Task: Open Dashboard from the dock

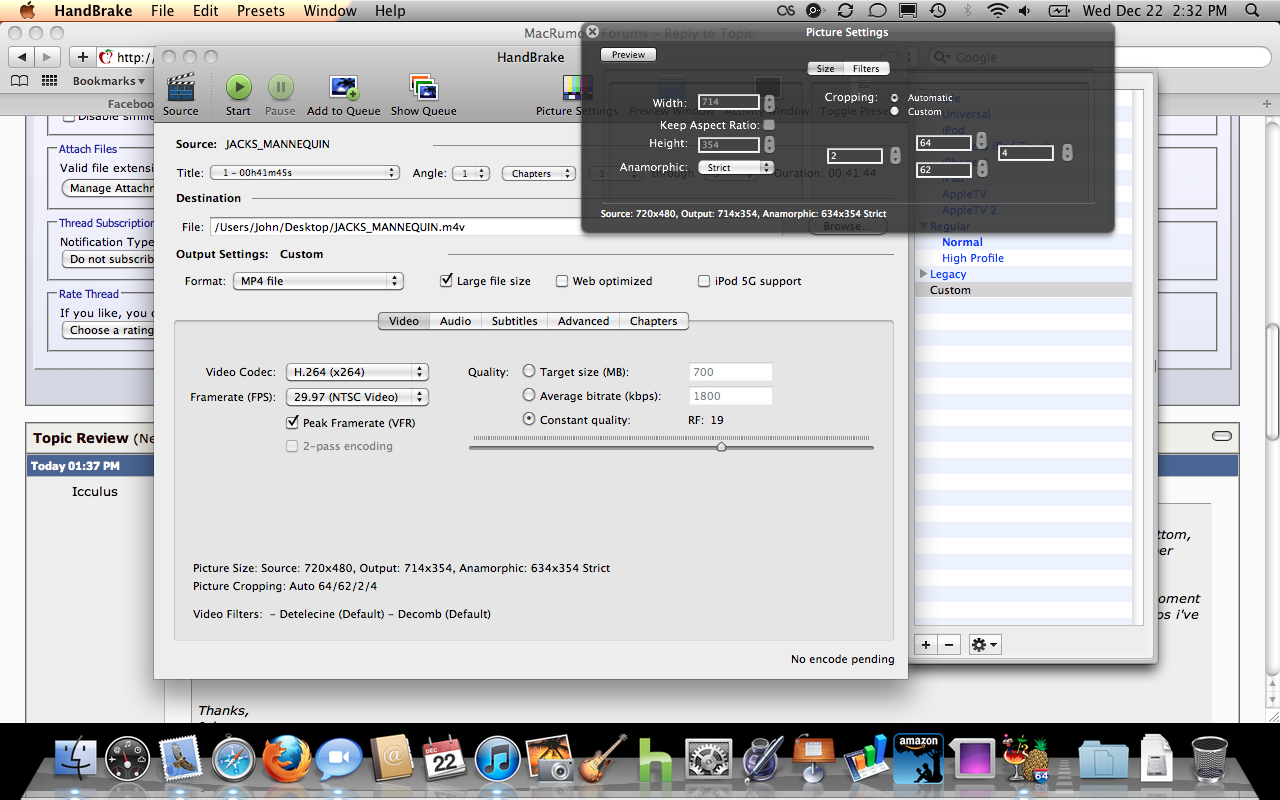Action: click(127, 759)
